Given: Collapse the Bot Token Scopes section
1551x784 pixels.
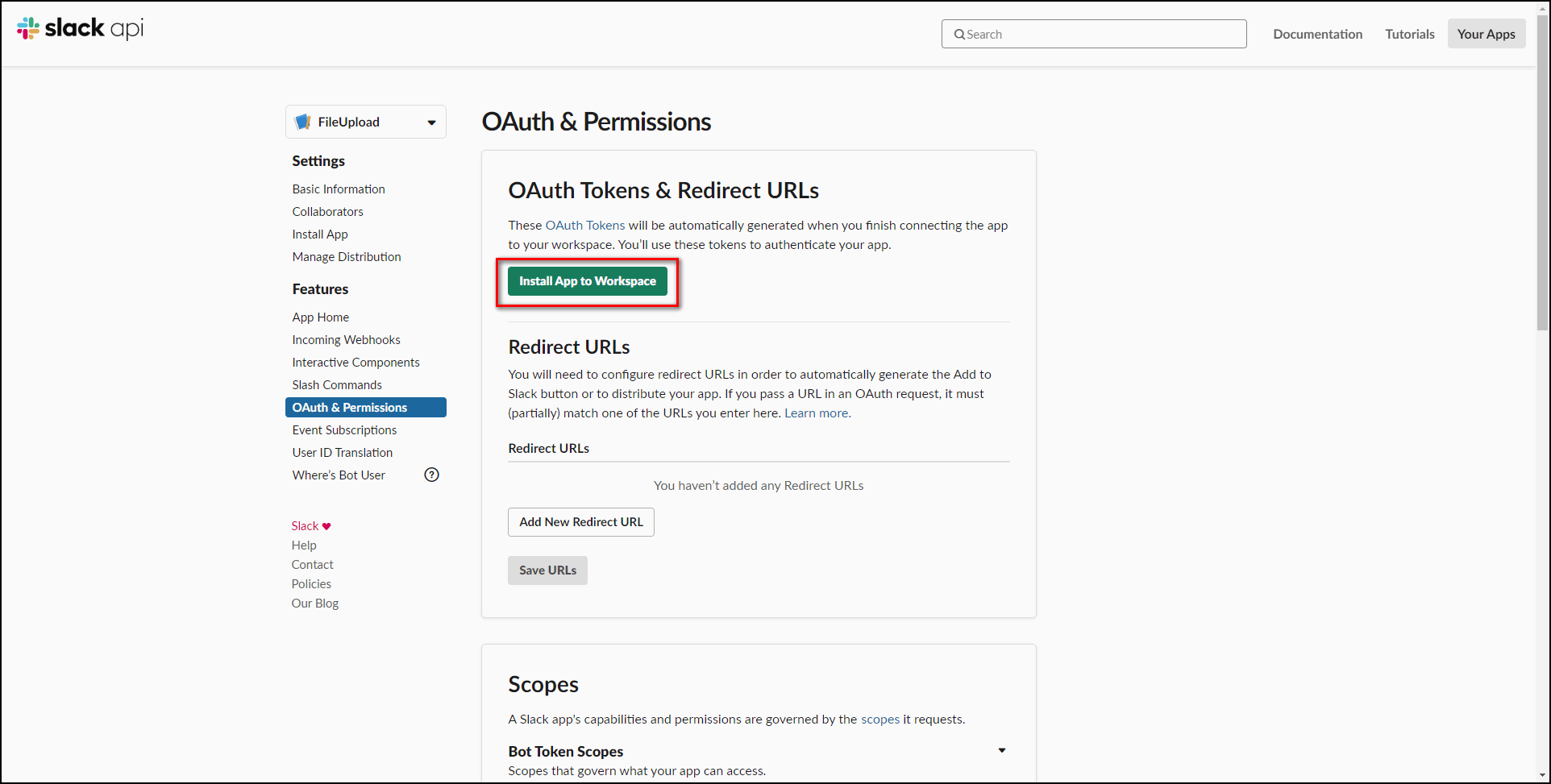Looking at the screenshot, I should tap(1001, 750).
